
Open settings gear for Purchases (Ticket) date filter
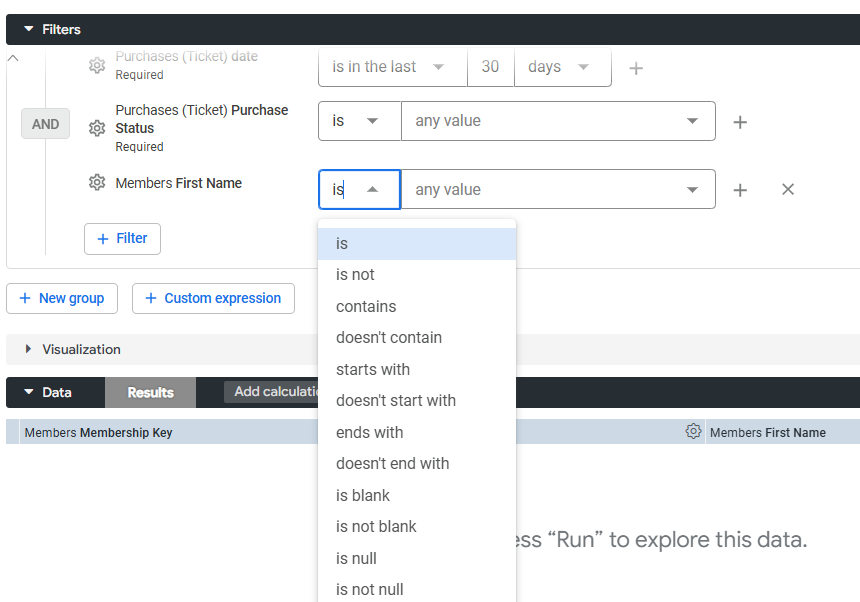coord(97,66)
